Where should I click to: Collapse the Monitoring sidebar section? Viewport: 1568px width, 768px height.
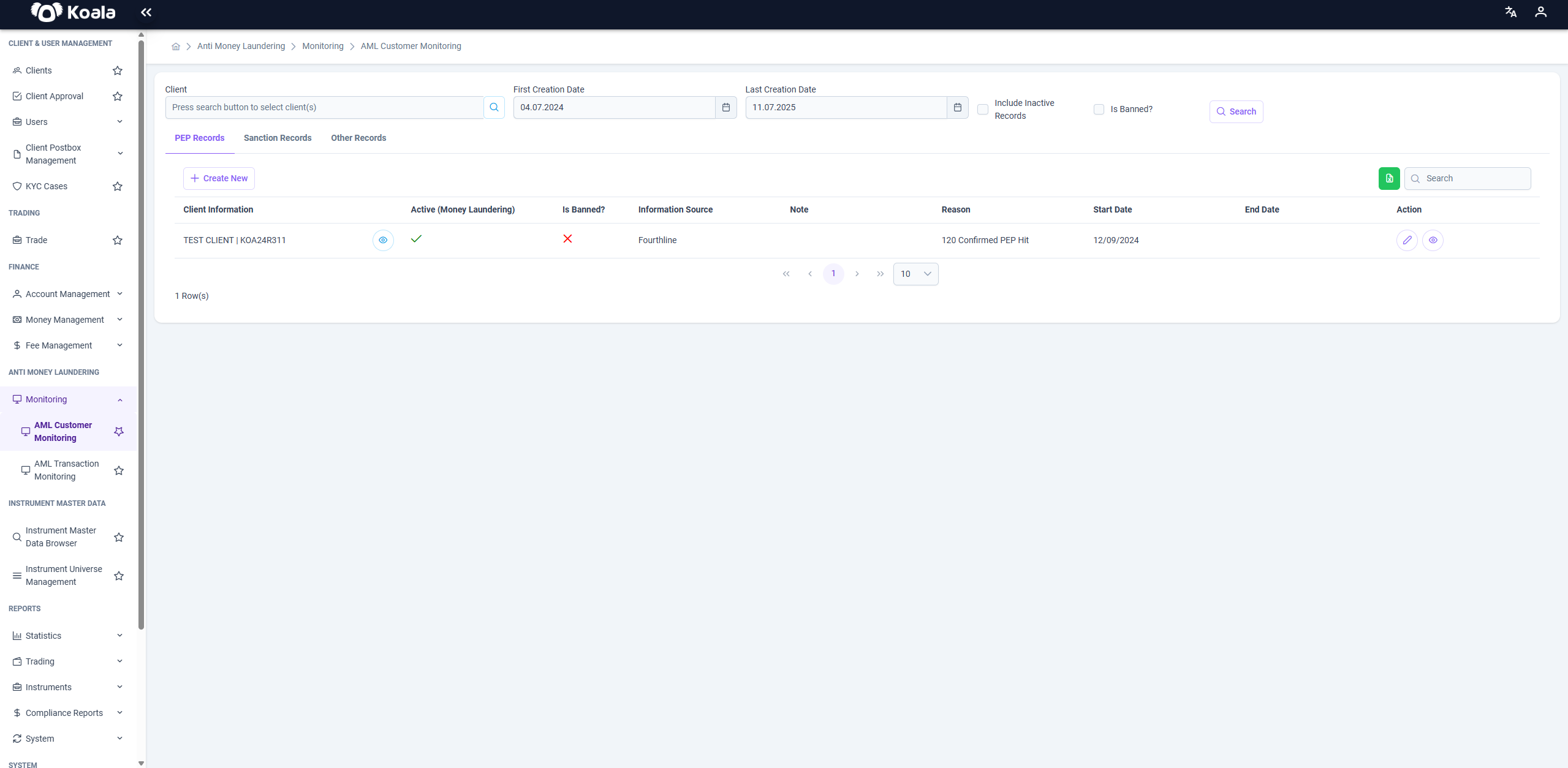pos(68,399)
